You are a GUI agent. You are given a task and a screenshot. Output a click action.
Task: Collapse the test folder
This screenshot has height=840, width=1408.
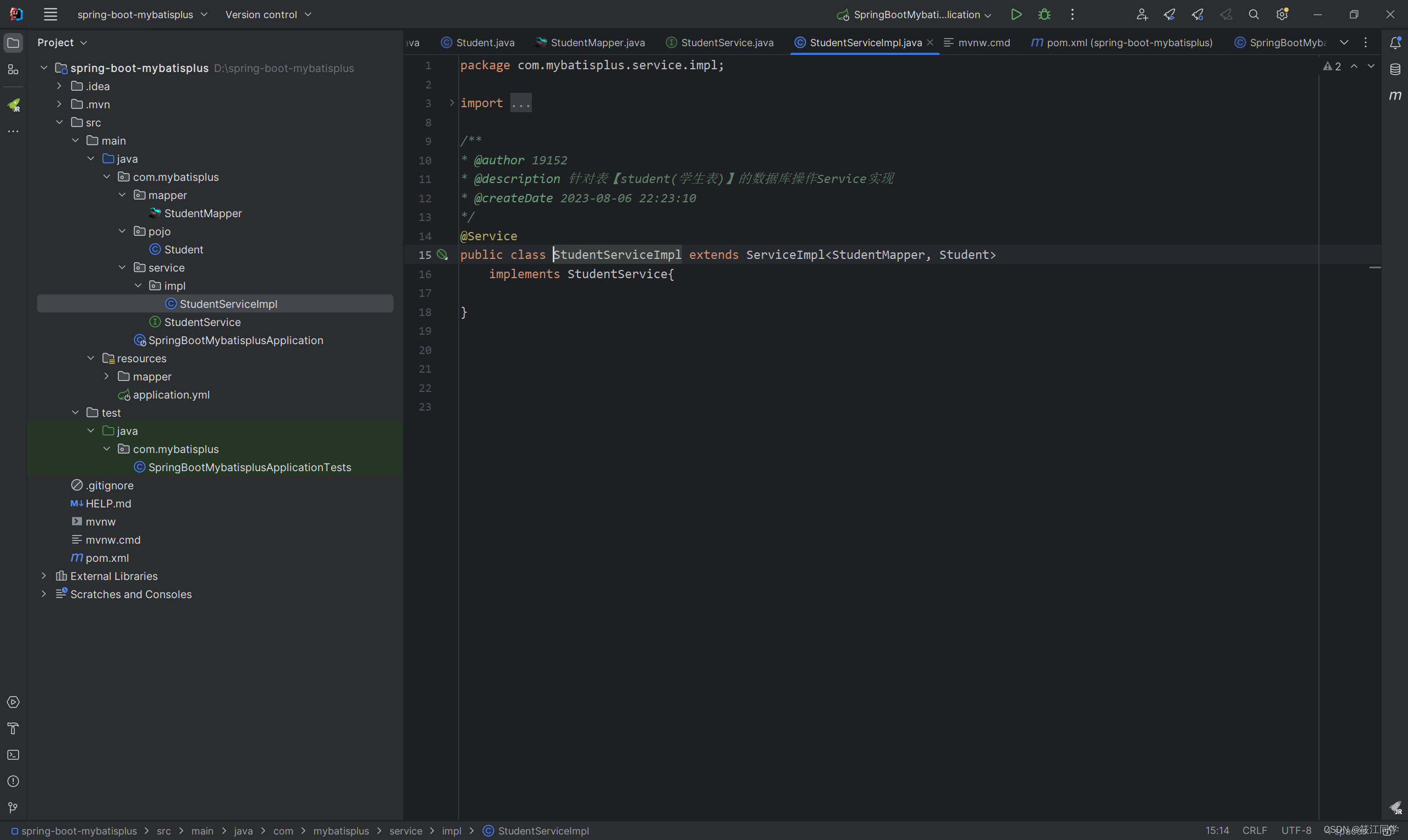[x=75, y=413]
